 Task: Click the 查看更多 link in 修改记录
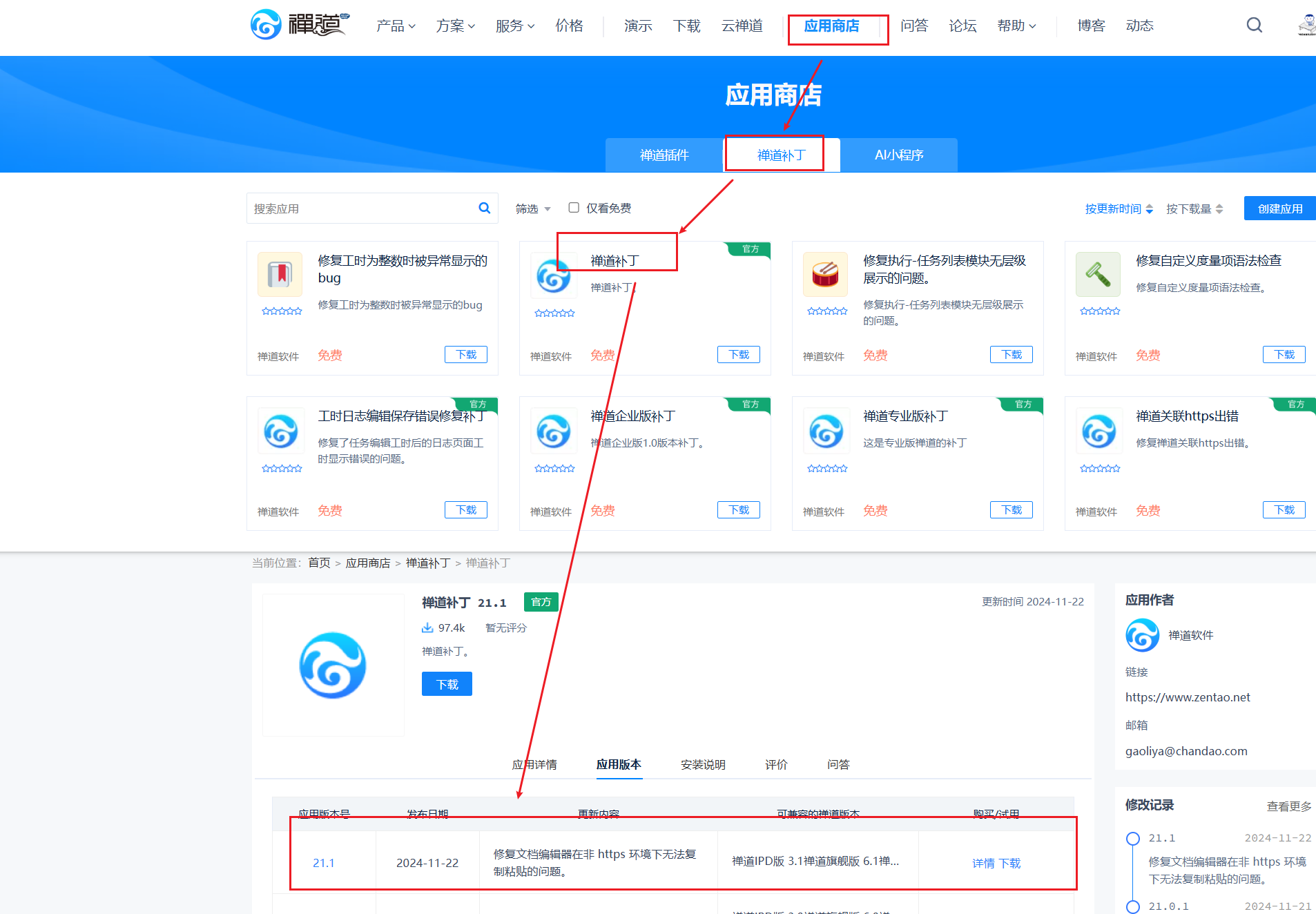pyautogui.click(x=1289, y=806)
